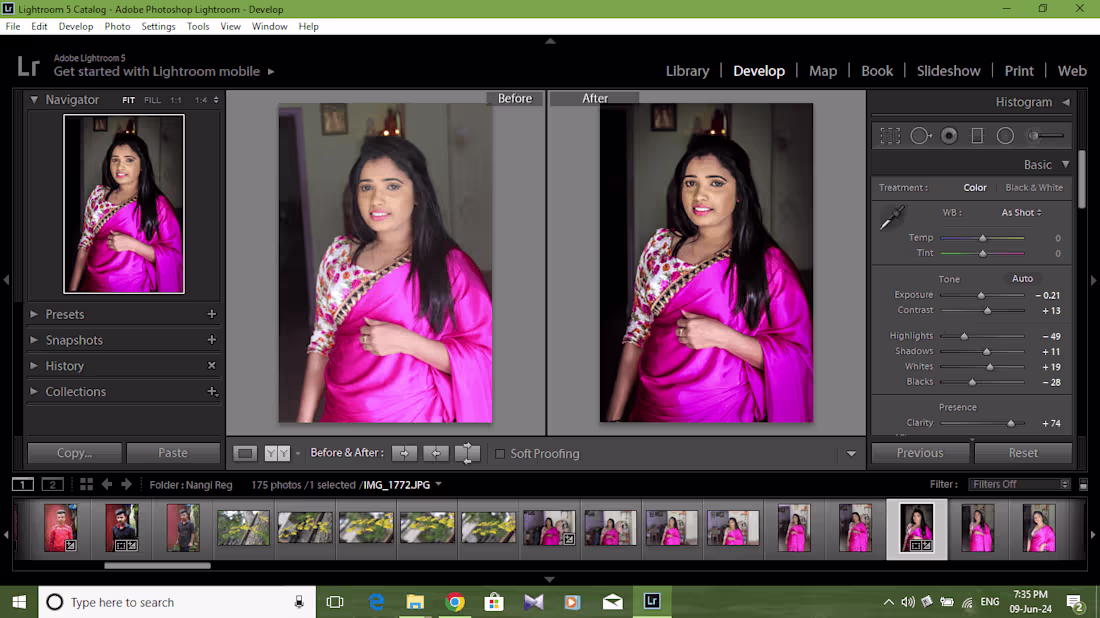This screenshot has width=1100, height=618.
Task: Switch to the Library module
Action: click(687, 70)
